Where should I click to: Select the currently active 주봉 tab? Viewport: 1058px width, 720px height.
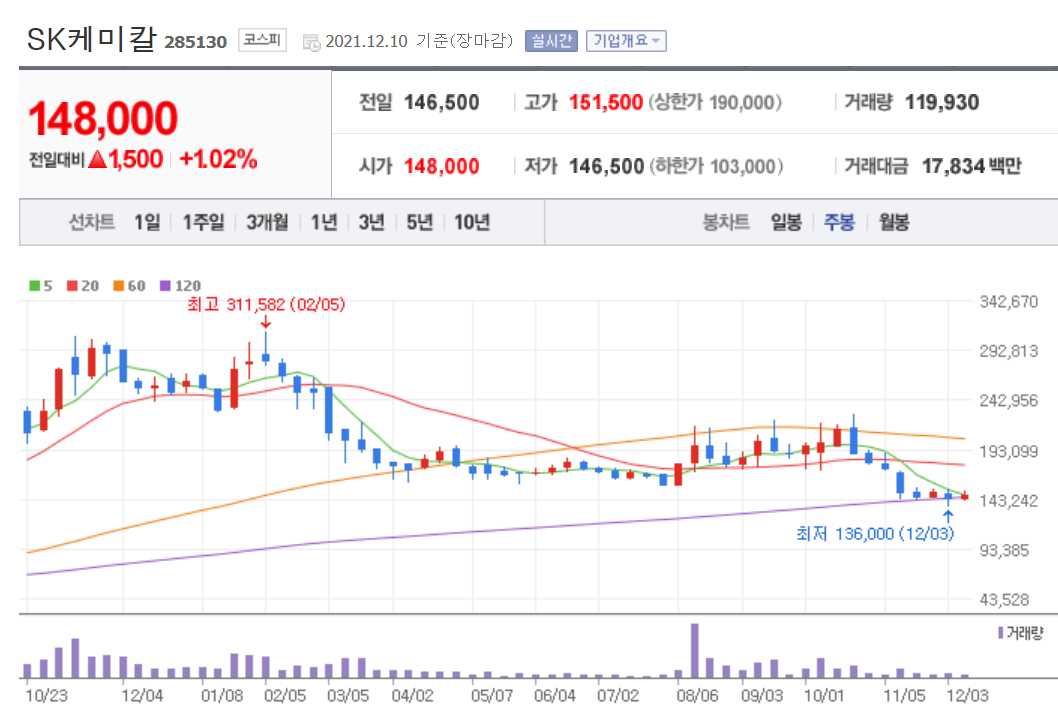[x=839, y=223]
